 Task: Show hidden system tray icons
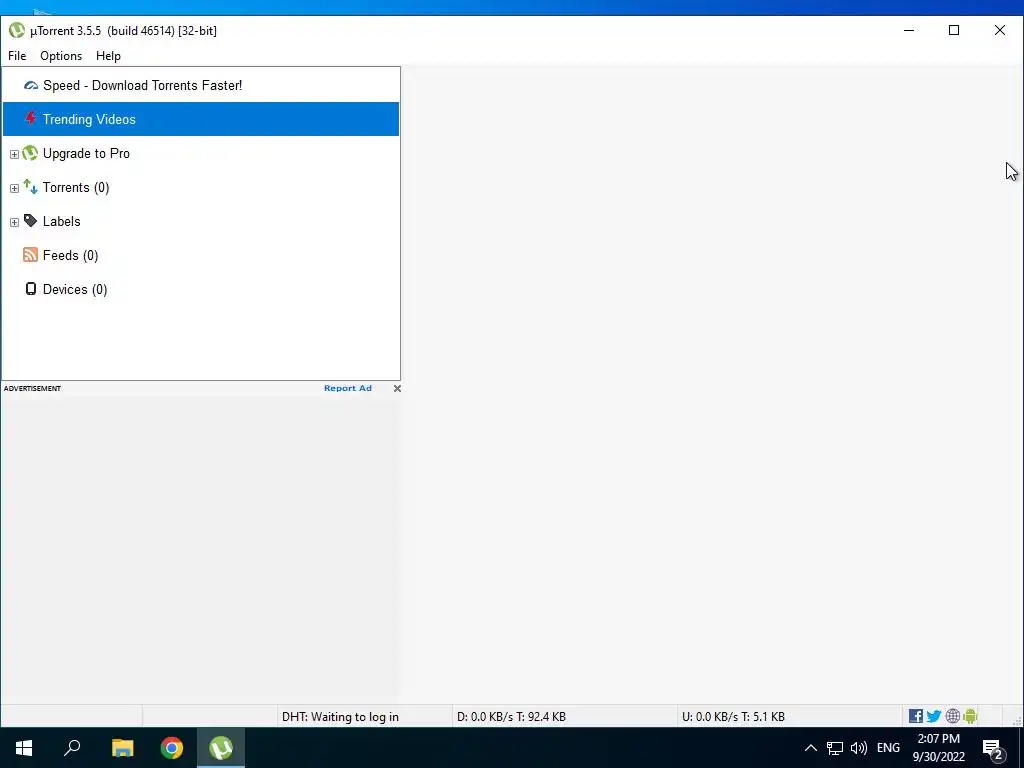(x=810, y=748)
